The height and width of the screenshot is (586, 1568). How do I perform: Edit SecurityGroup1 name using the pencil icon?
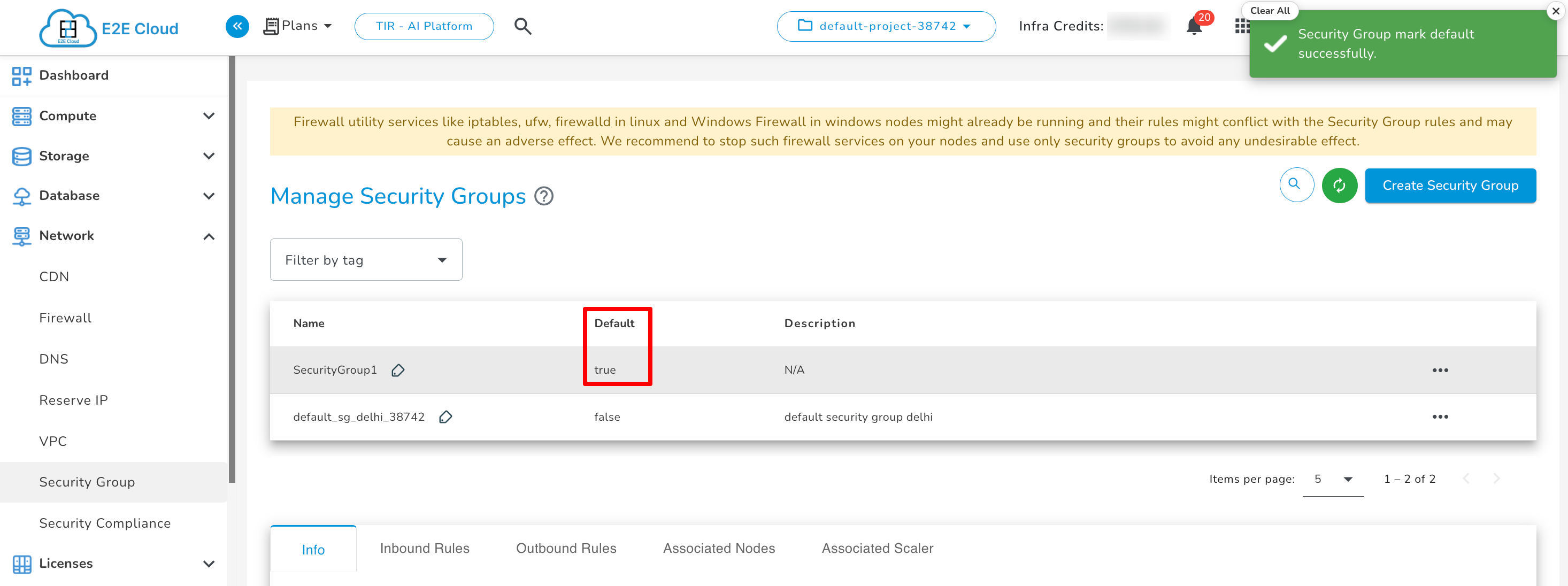tap(398, 369)
